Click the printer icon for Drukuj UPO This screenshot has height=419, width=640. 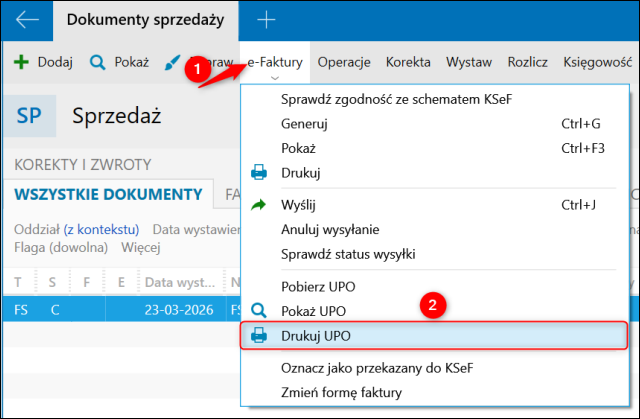[x=259, y=335]
